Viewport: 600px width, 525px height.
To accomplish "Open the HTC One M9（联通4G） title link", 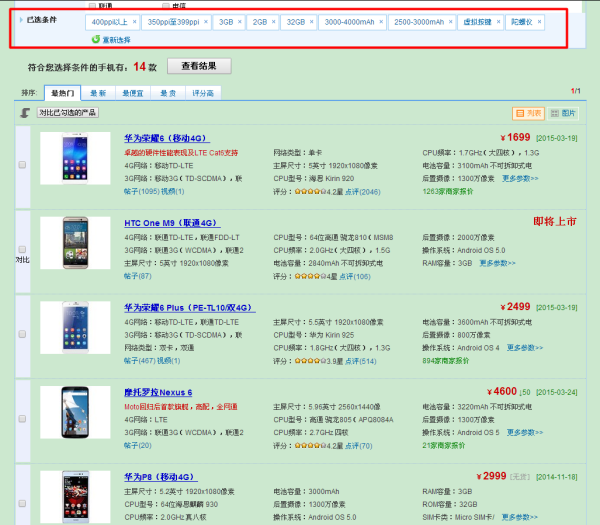I will point(172,223).
